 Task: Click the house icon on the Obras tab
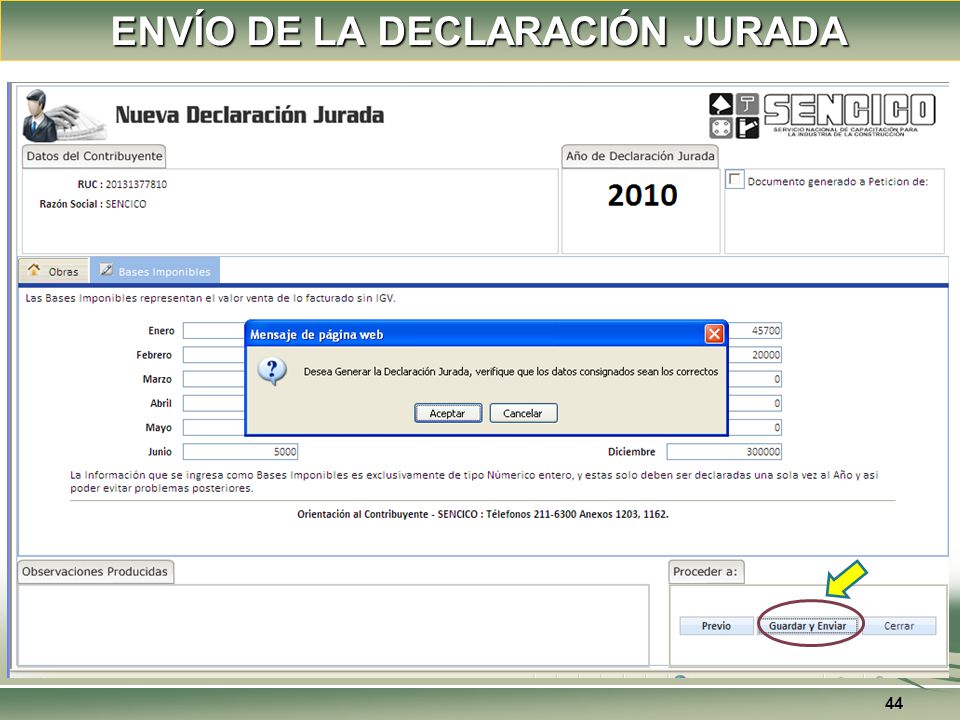34,270
